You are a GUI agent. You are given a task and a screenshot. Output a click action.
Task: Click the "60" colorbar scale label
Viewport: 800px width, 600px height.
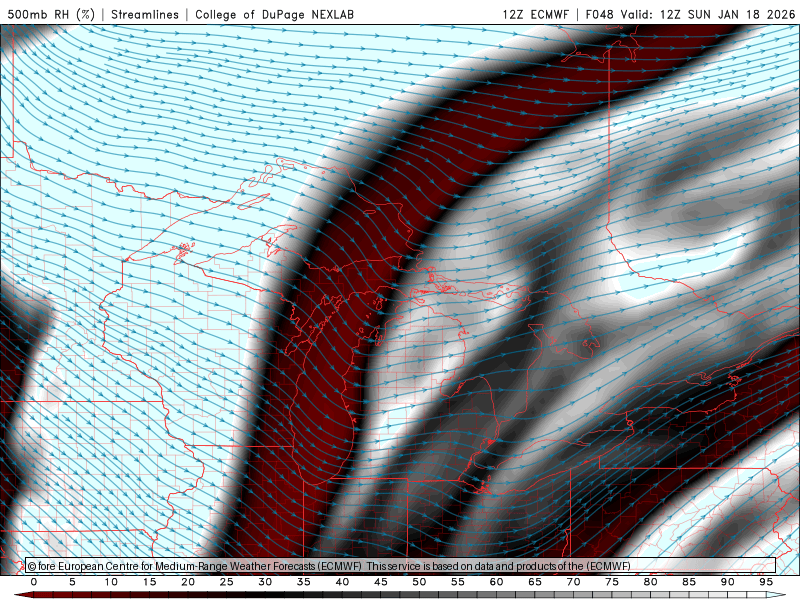(x=496, y=582)
